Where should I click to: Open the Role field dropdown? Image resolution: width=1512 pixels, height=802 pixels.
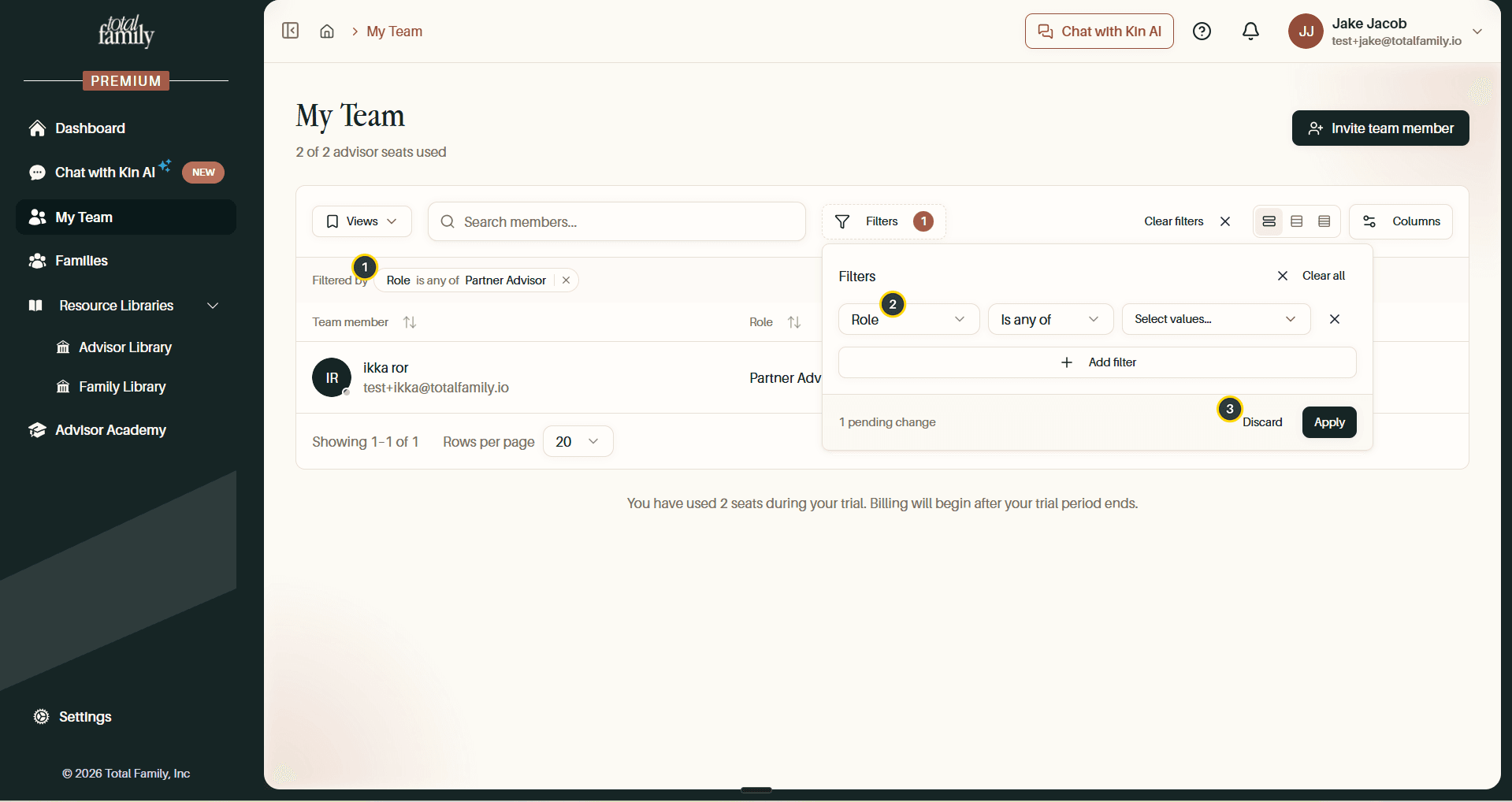(x=908, y=319)
